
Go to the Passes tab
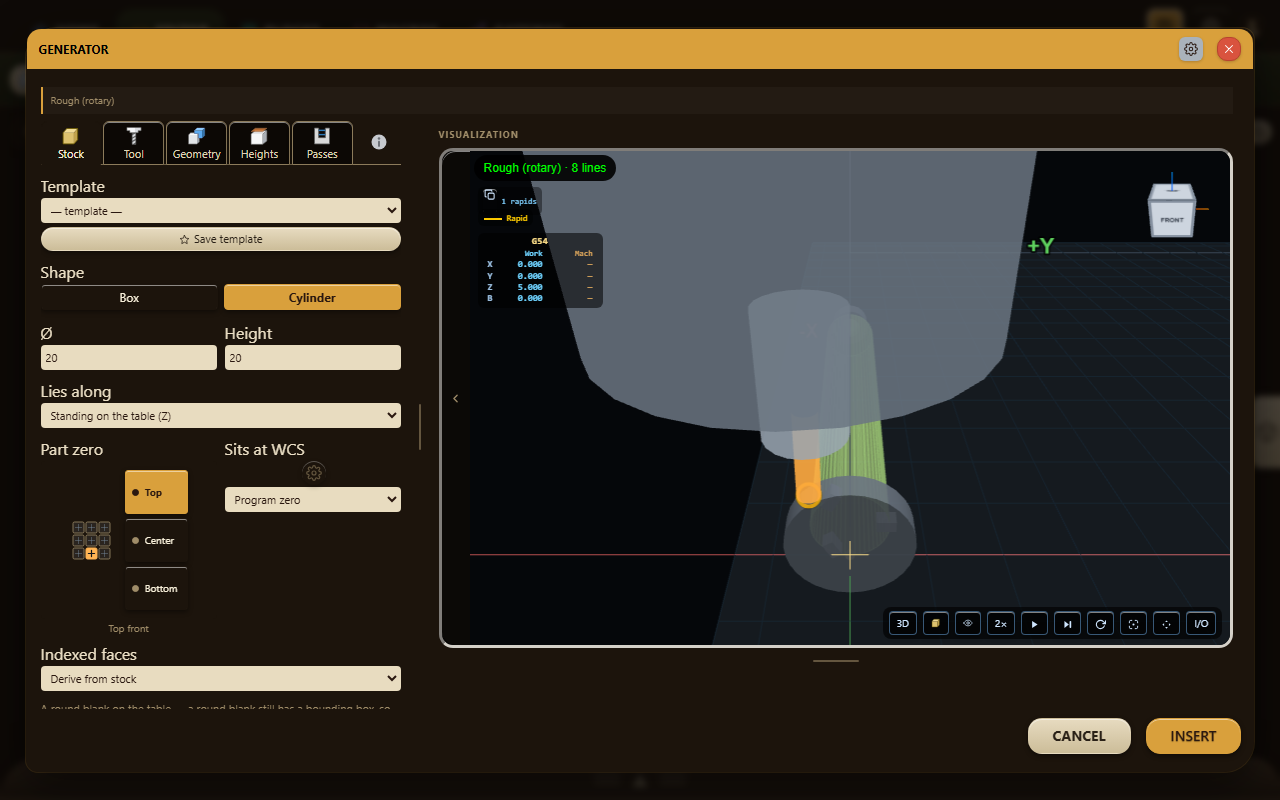(x=322, y=143)
